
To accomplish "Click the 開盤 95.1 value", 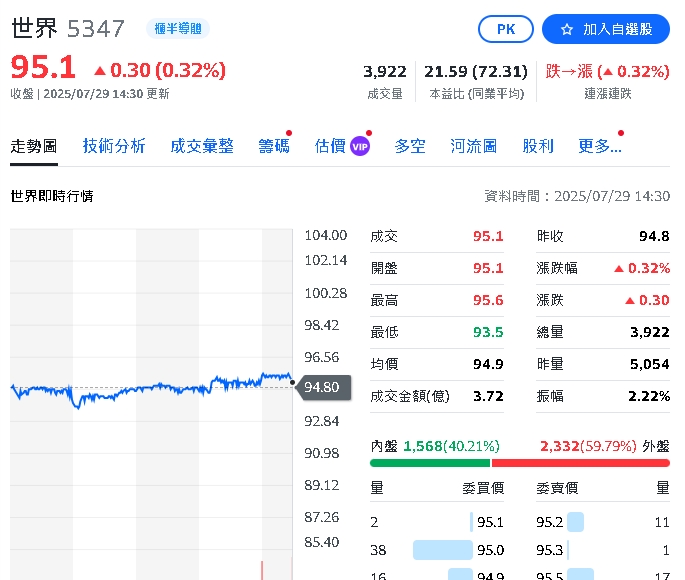I will tap(488, 268).
